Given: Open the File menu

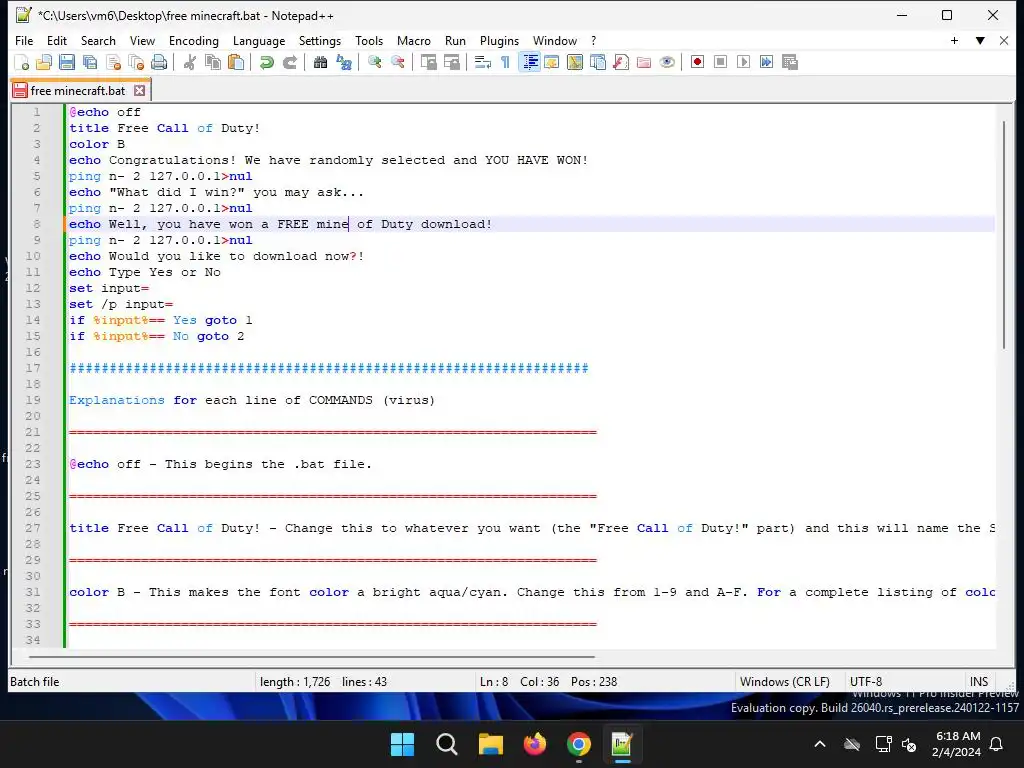Looking at the screenshot, I should [x=24, y=40].
